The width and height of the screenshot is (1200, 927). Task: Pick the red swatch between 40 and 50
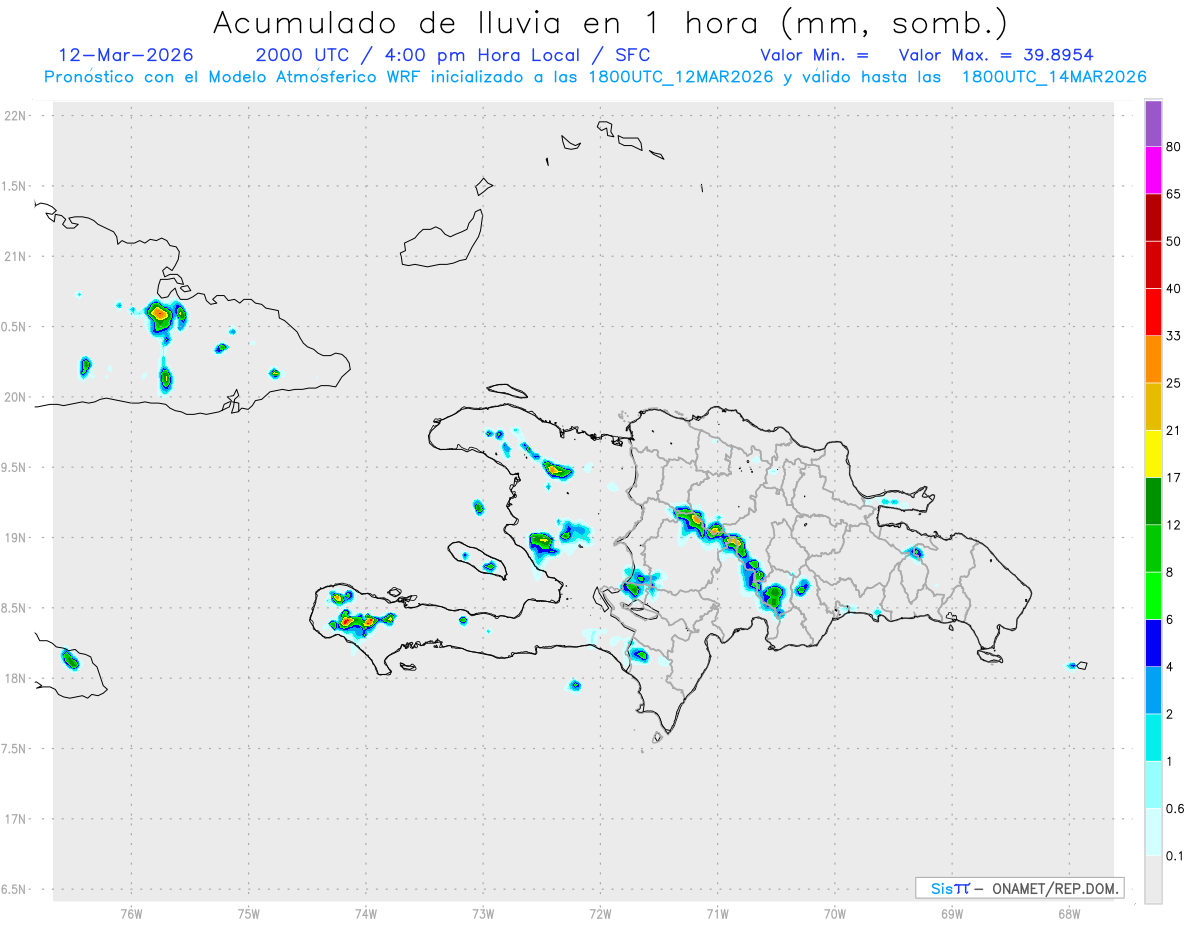[x=1153, y=265]
